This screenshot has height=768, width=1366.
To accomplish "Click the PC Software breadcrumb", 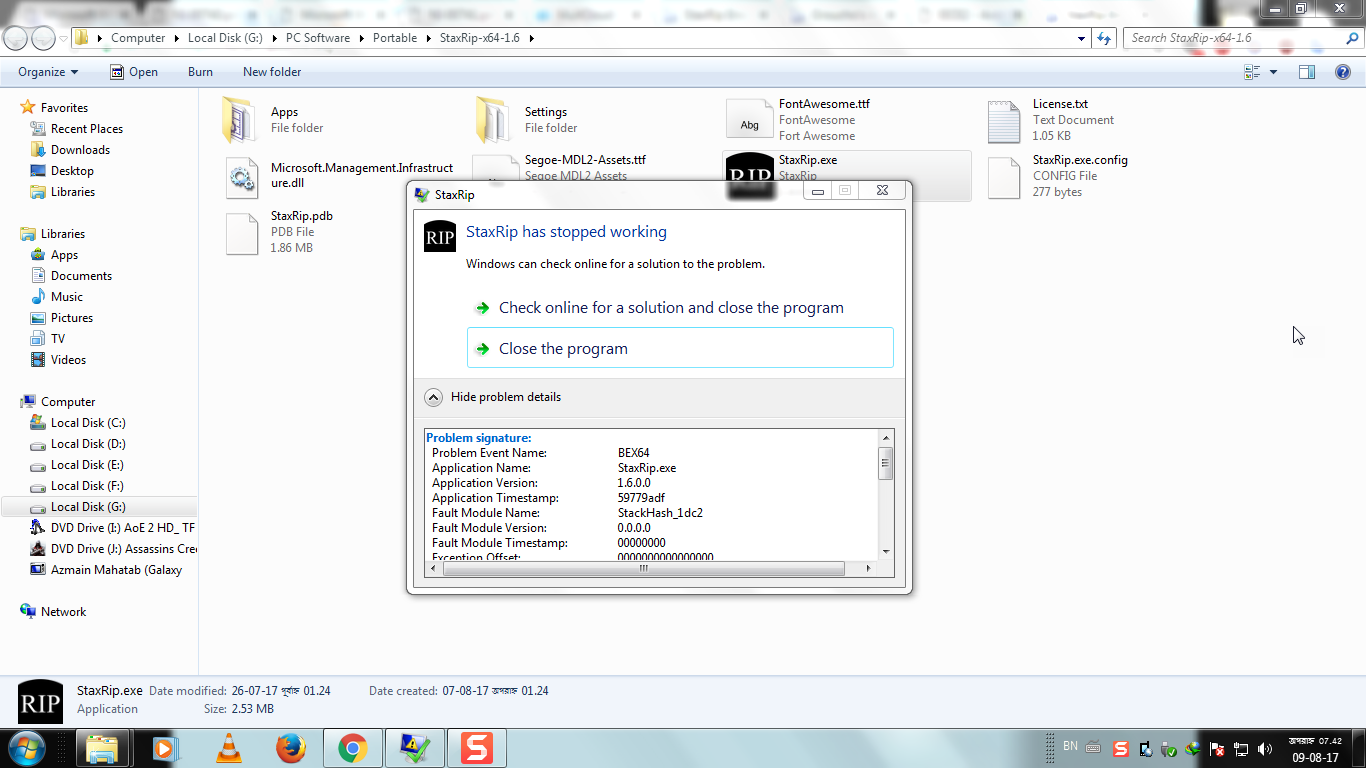I will pos(318,38).
